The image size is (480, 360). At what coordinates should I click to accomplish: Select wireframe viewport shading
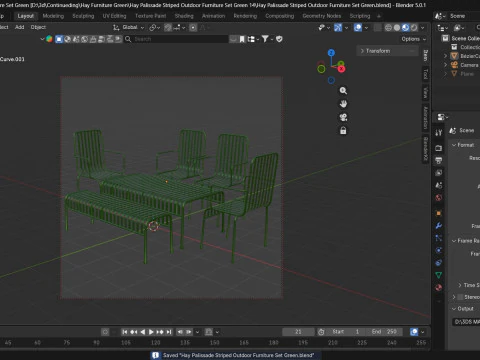point(388,28)
